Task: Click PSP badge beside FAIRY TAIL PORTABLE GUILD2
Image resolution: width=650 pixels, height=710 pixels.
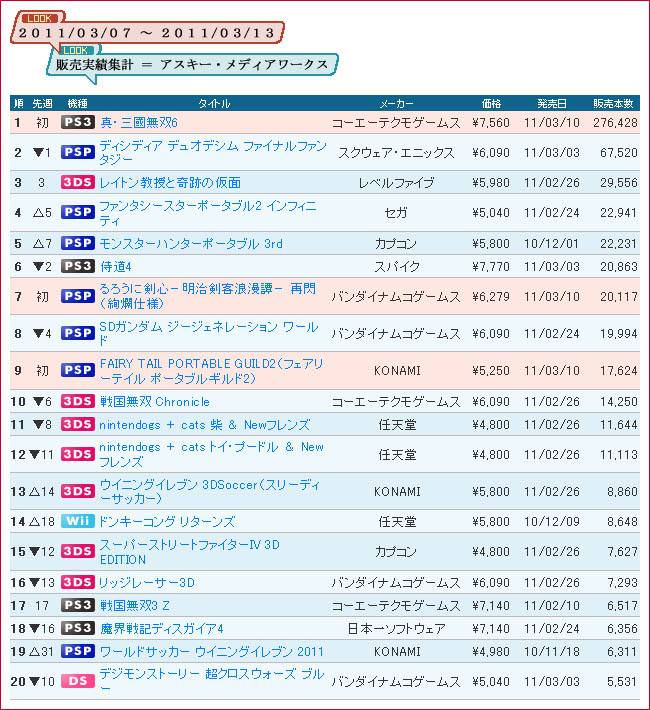Action: pos(78,370)
